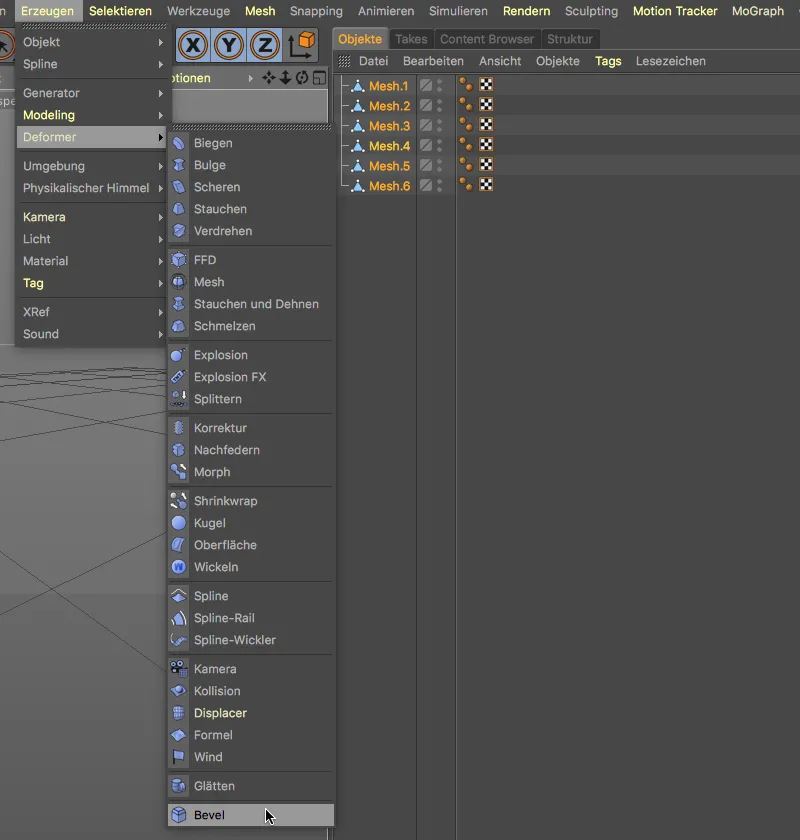Click Ansicht in the object manager
800x840 pixels.
[500, 61]
